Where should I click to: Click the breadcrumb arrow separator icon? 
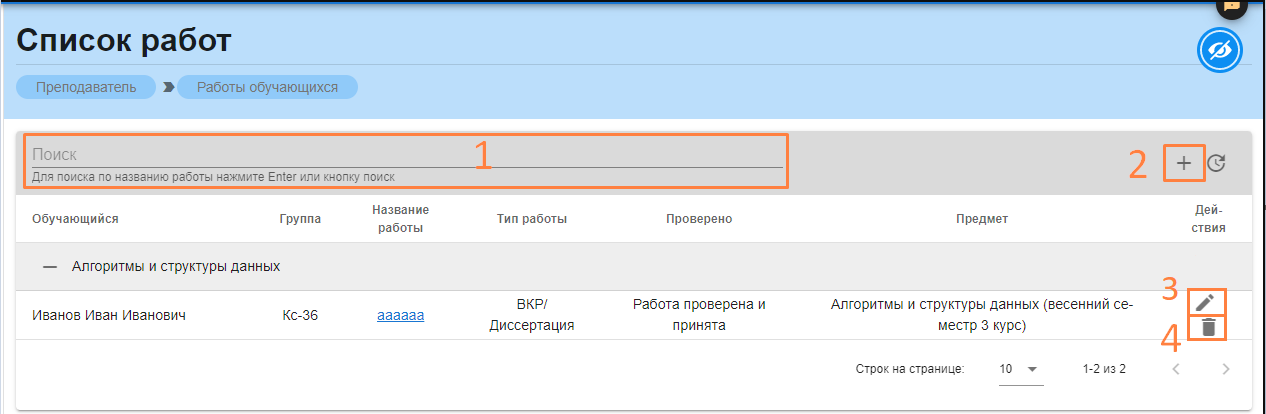(169, 87)
